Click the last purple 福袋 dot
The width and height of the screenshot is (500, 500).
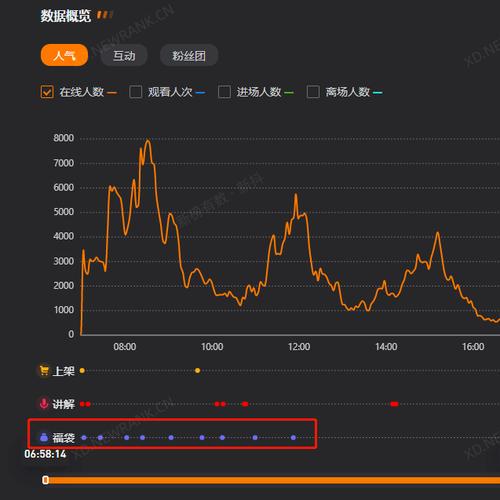tap(293, 438)
